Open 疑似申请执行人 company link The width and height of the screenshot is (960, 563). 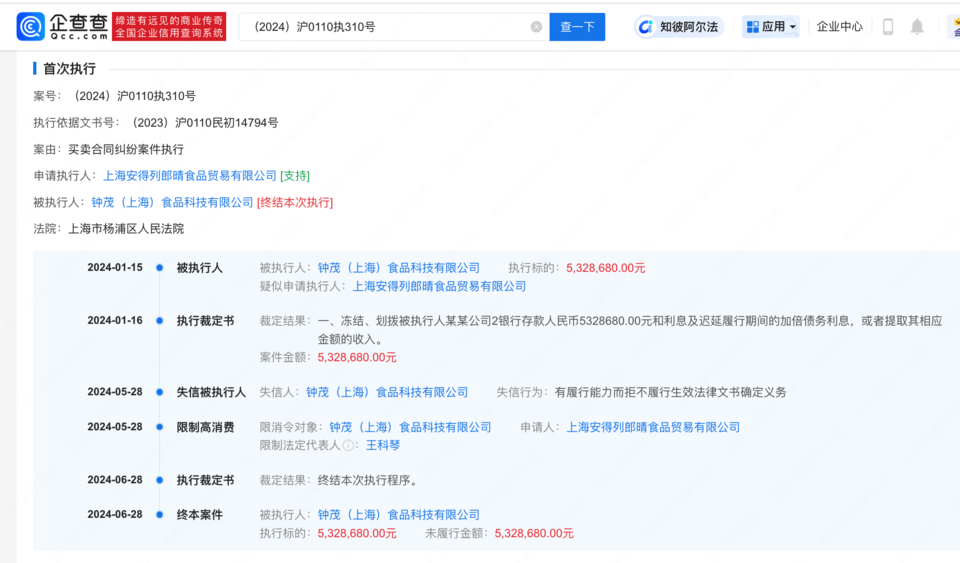click(x=439, y=286)
